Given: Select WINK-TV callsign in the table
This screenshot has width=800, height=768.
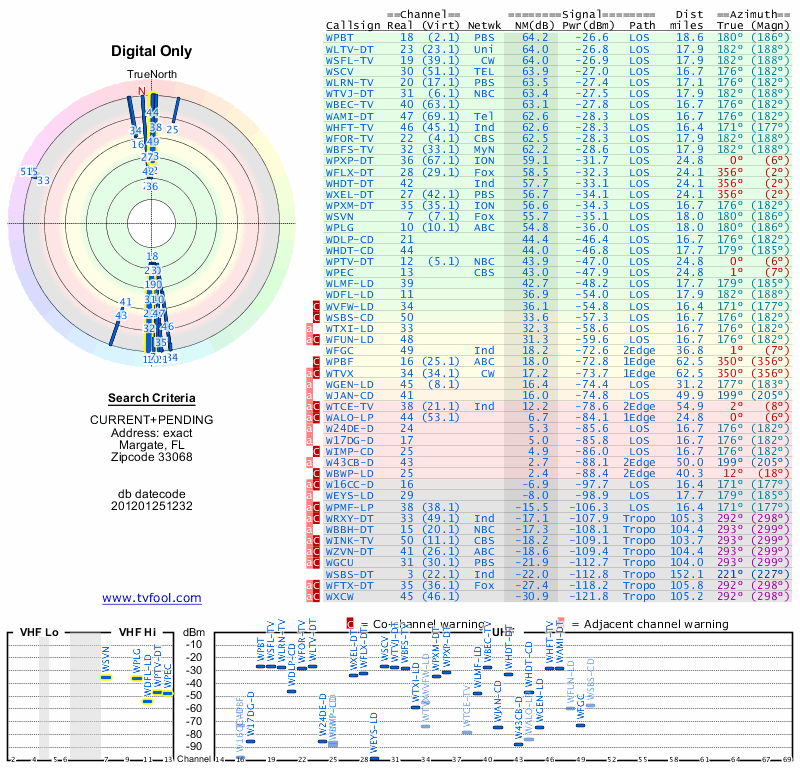Looking at the screenshot, I should 349,540.
